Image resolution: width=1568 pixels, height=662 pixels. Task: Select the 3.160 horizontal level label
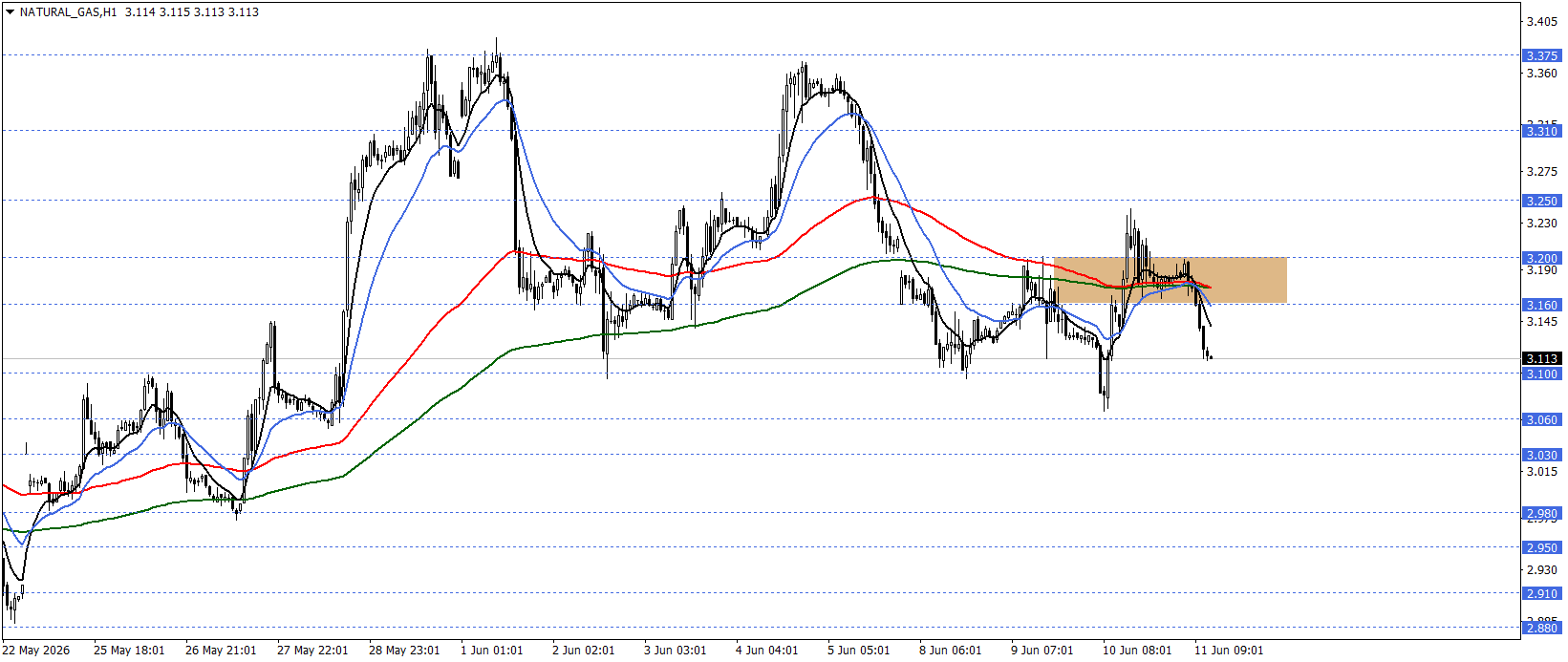point(1541,305)
